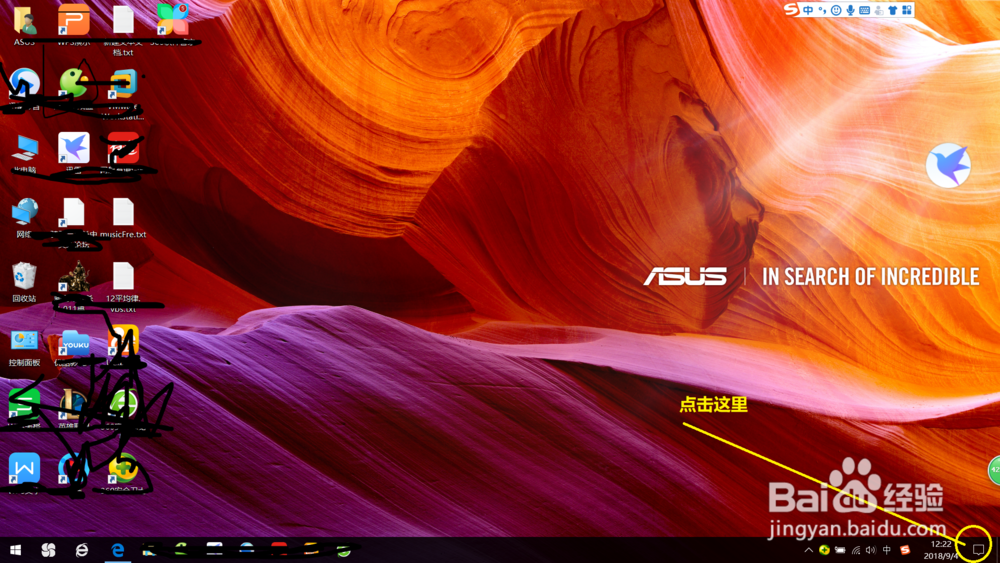Open the Sogou skin shirt icon
Image resolution: width=1000 pixels, height=563 pixels.
(x=892, y=10)
